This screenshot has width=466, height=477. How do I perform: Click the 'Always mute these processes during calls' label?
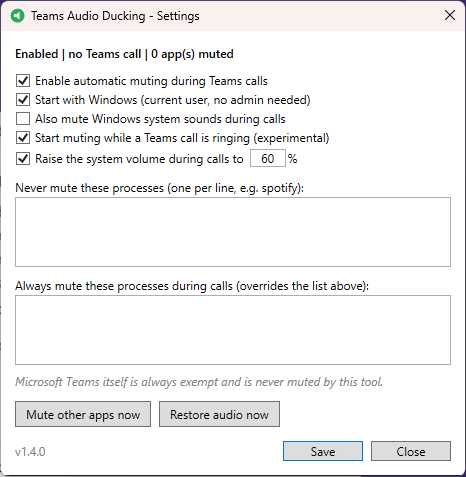coord(192,286)
